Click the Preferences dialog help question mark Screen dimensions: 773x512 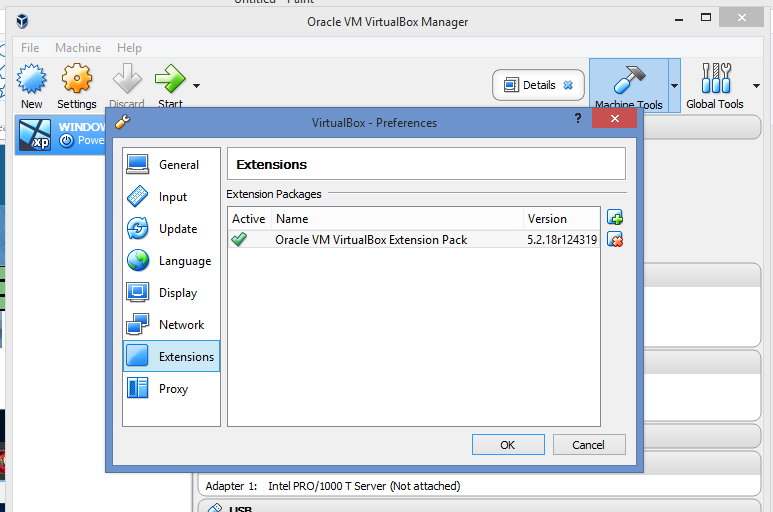point(578,118)
